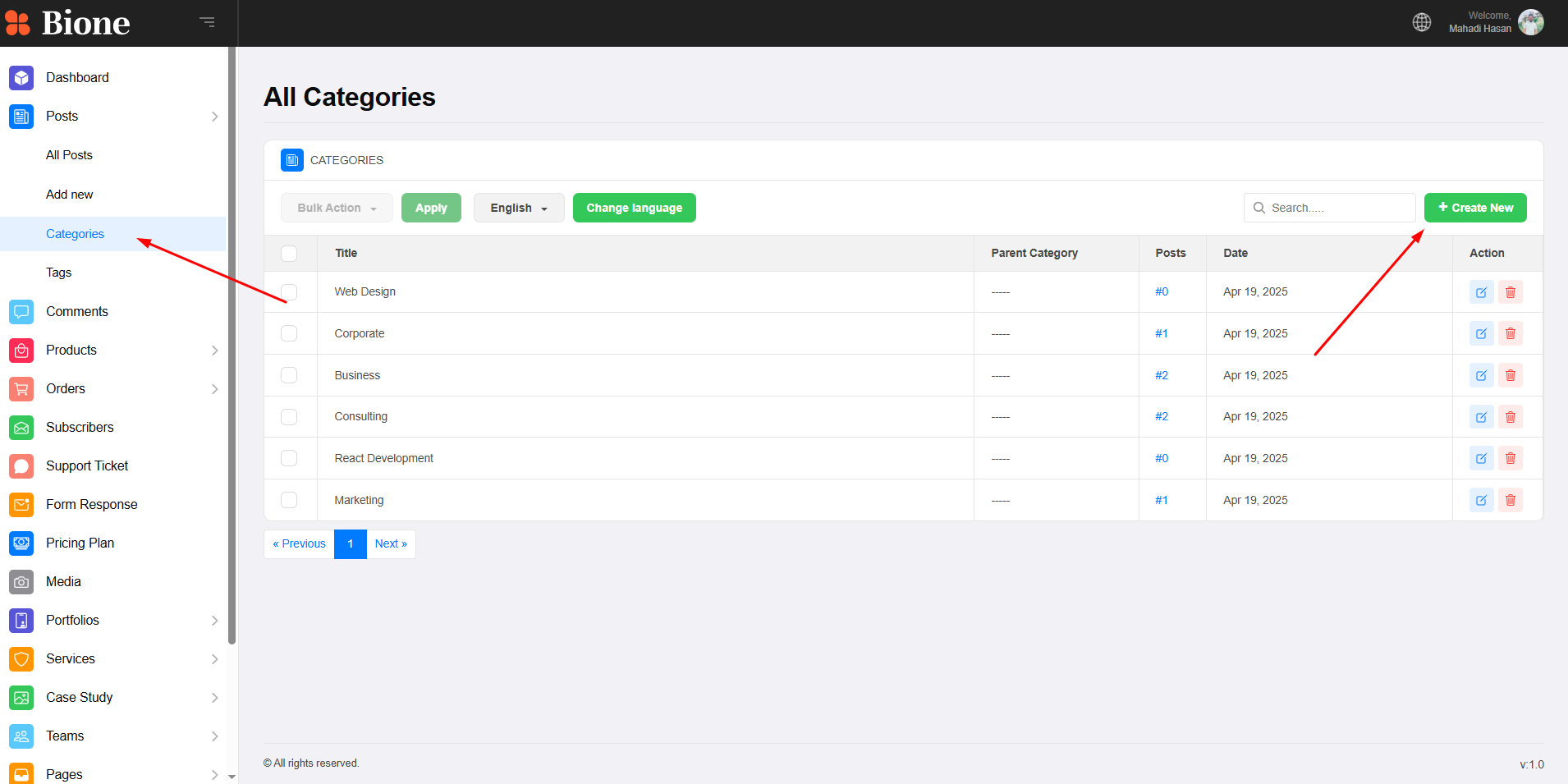The height and width of the screenshot is (784, 1568).
Task: Click the Bione logo
Action: click(67, 23)
